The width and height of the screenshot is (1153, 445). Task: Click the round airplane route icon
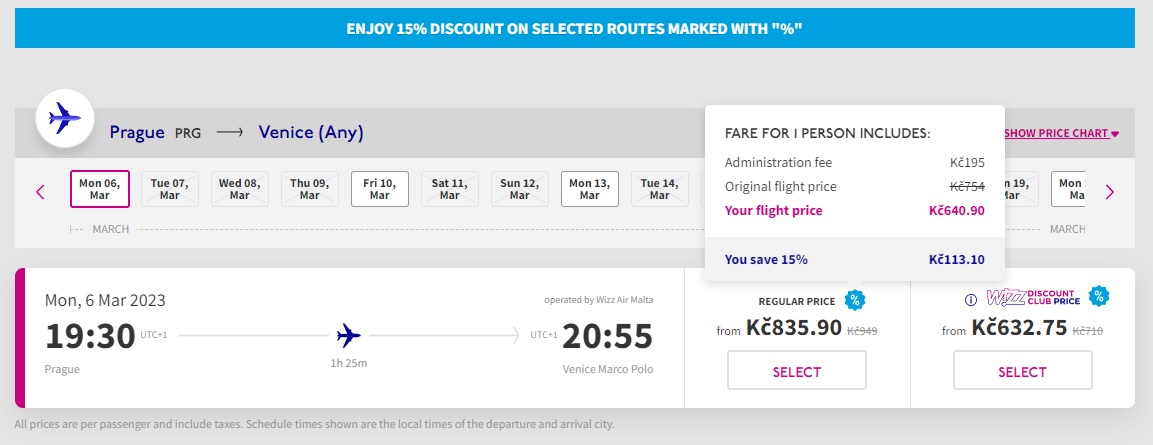click(65, 118)
